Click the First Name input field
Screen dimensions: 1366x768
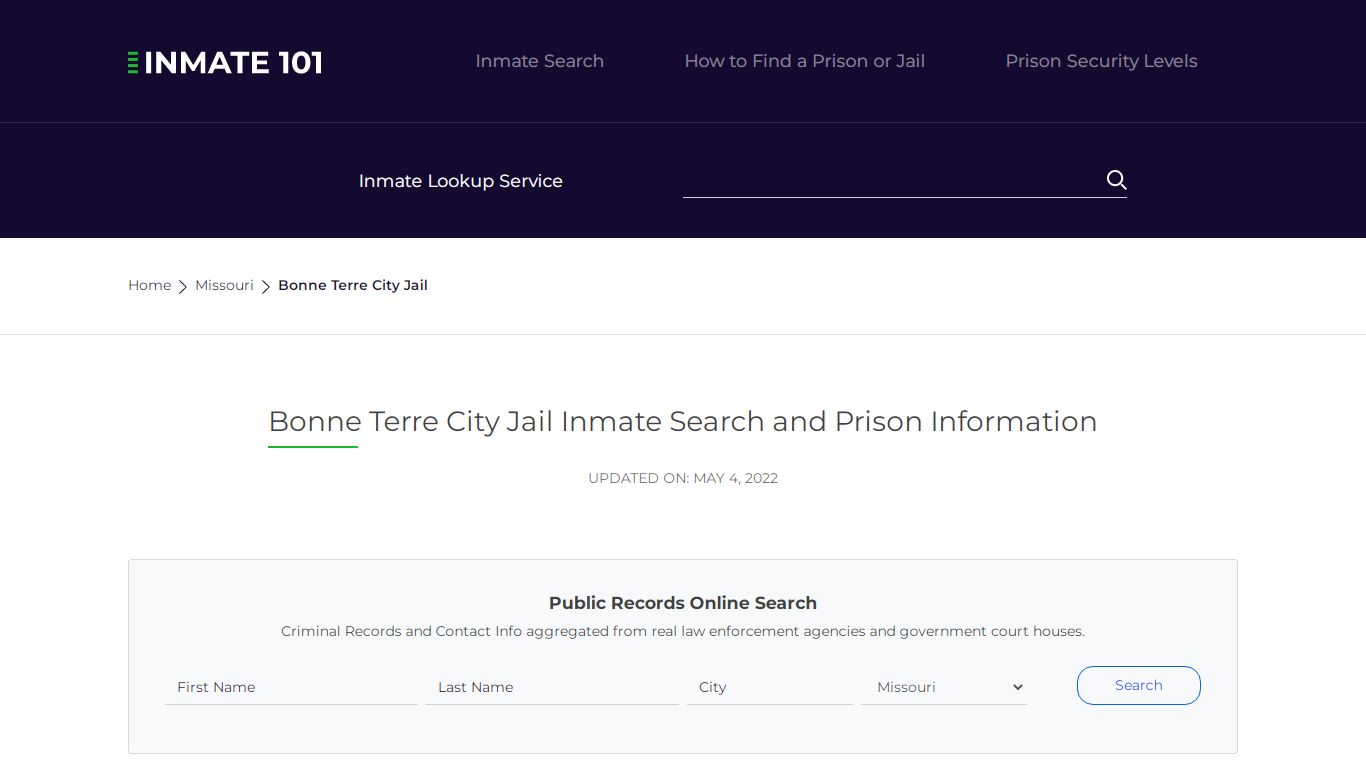point(291,687)
